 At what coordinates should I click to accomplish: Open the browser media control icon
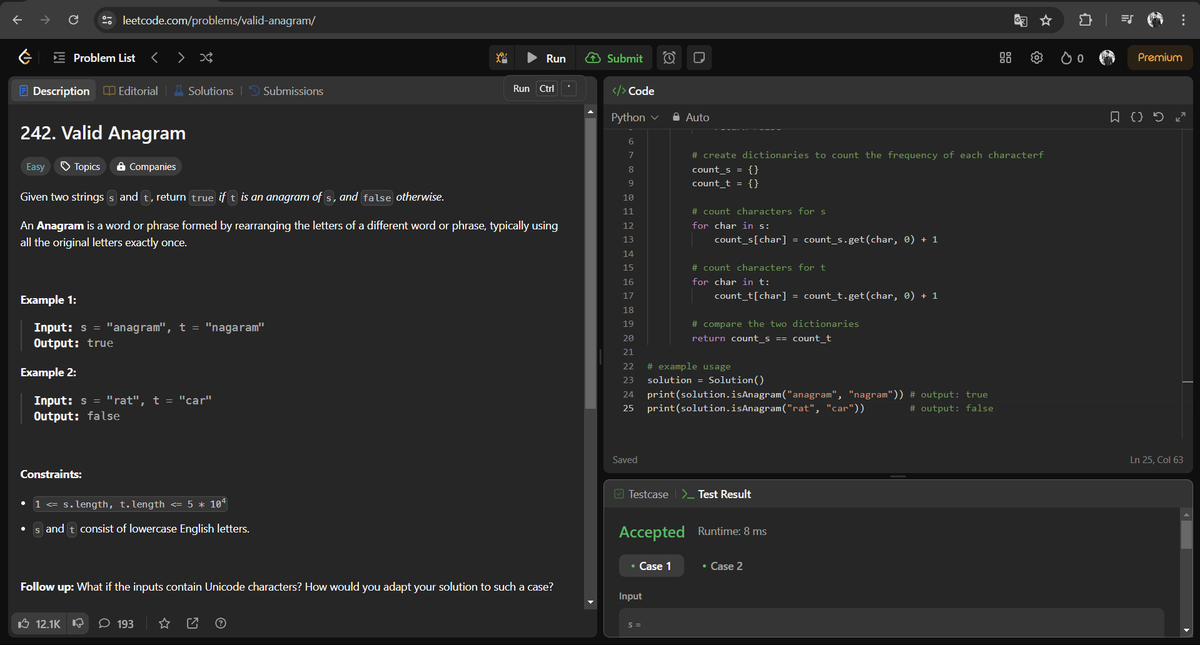[1126, 20]
